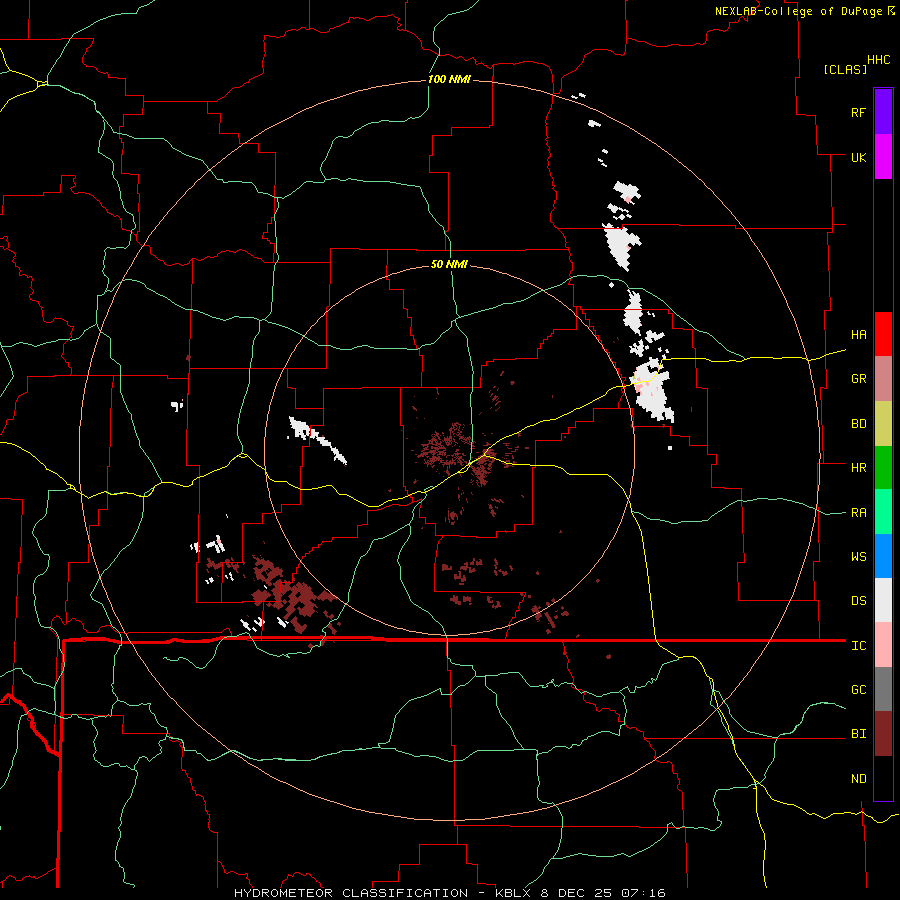Screen dimensions: 900x900
Task: Click the ND legend label
Action: (x=858, y=778)
